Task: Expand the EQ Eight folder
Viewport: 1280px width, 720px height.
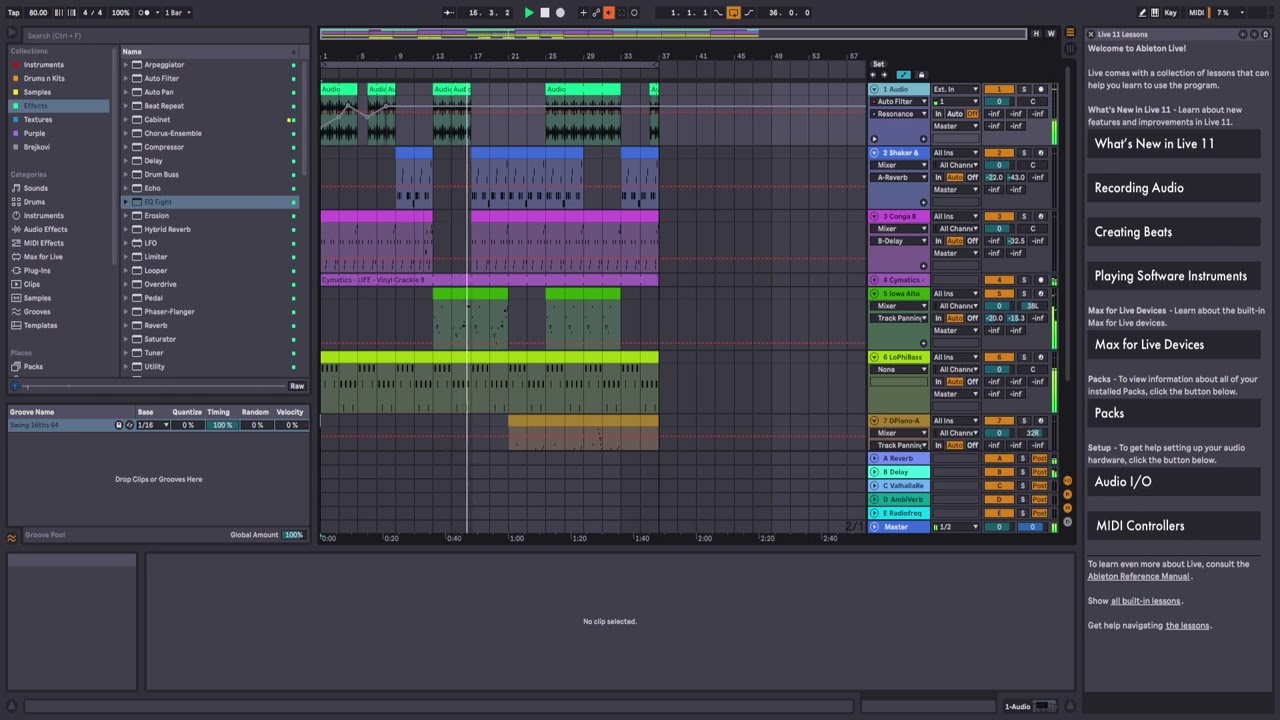Action: (126, 202)
